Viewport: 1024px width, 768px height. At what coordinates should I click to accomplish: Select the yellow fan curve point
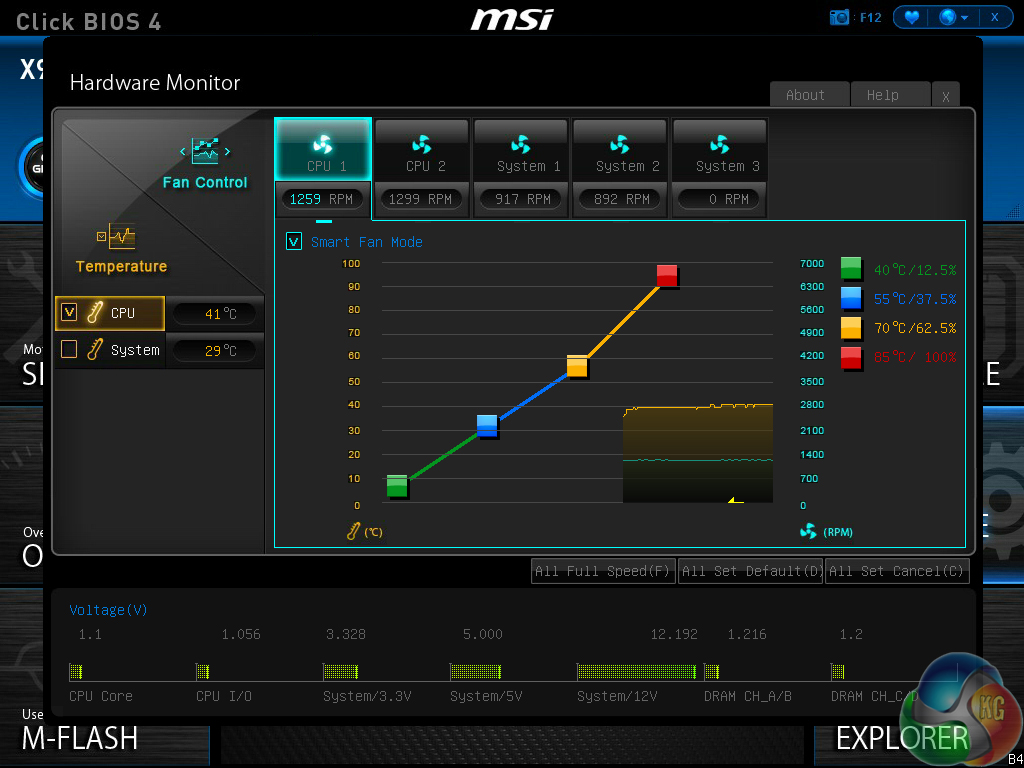point(577,366)
